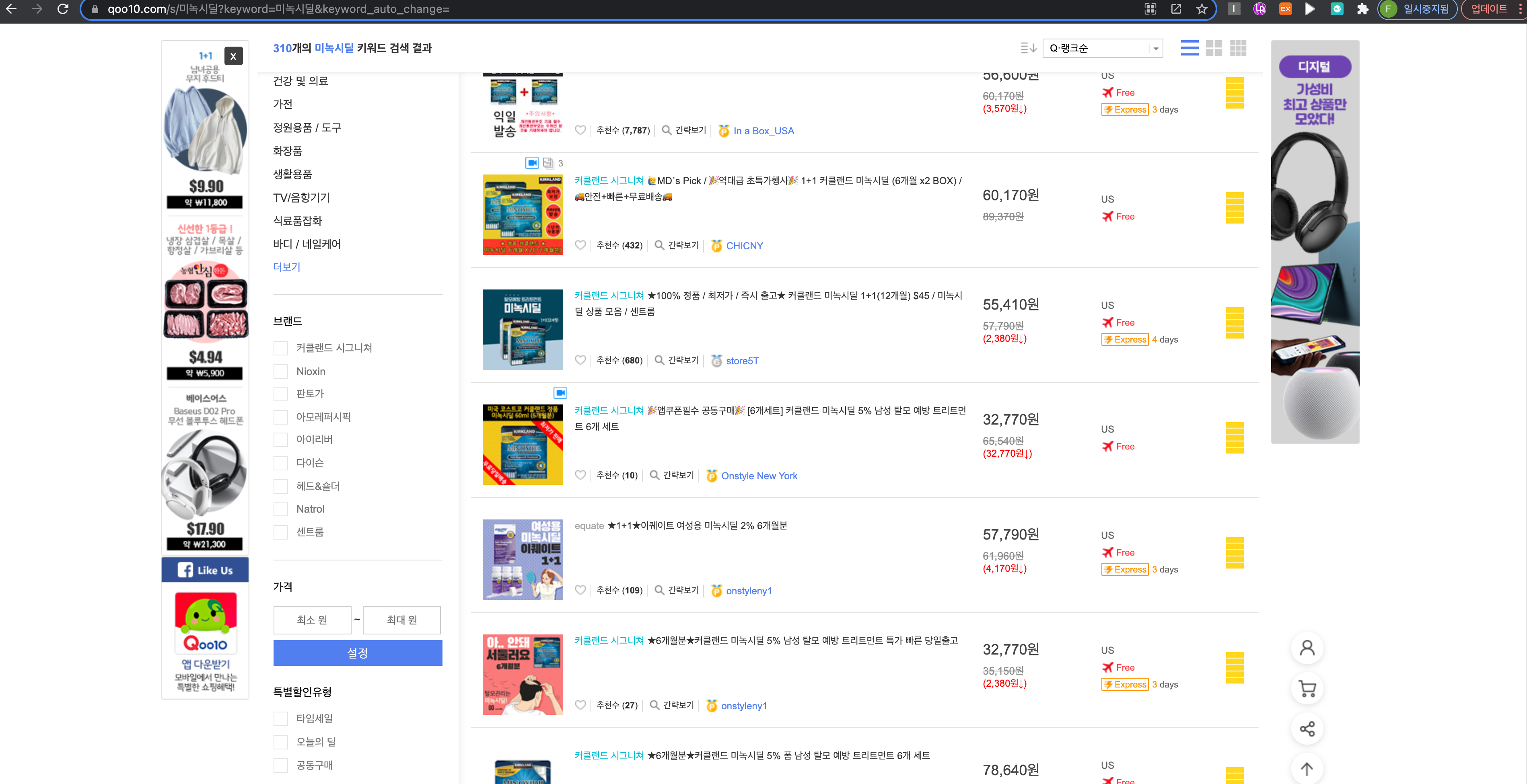Switch to large gallery view icon
The width and height of the screenshot is (1527, 784).
coord(1213,48)
